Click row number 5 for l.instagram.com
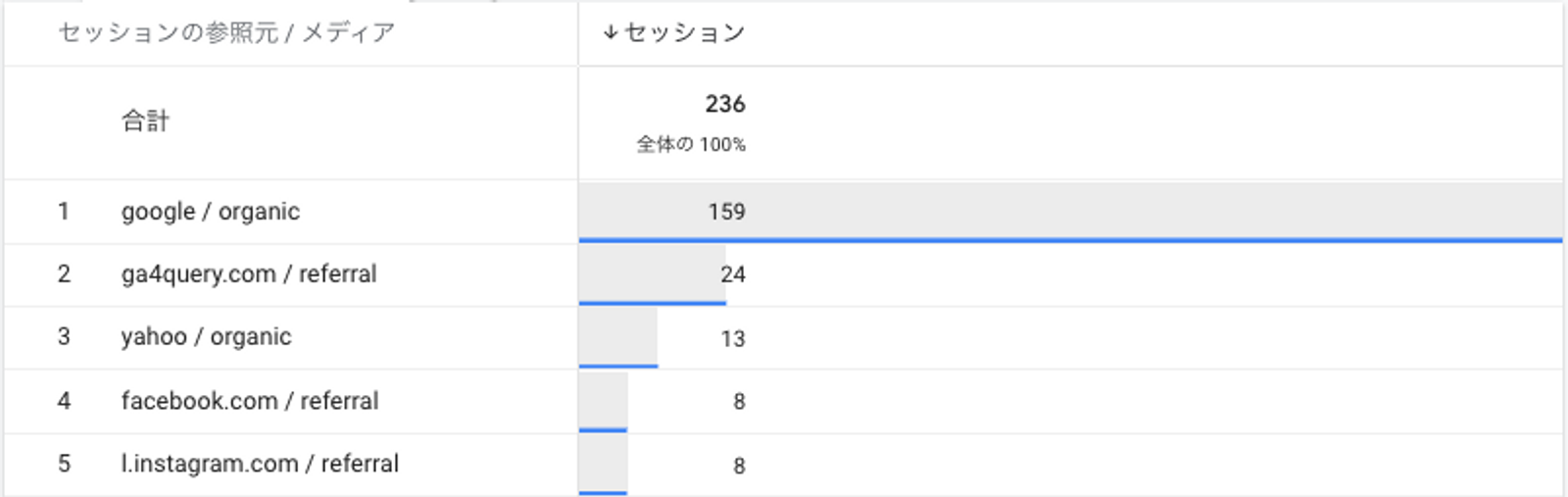Image resolution: width=1568 pixels, height=497 pixels. tap(64, 464)
